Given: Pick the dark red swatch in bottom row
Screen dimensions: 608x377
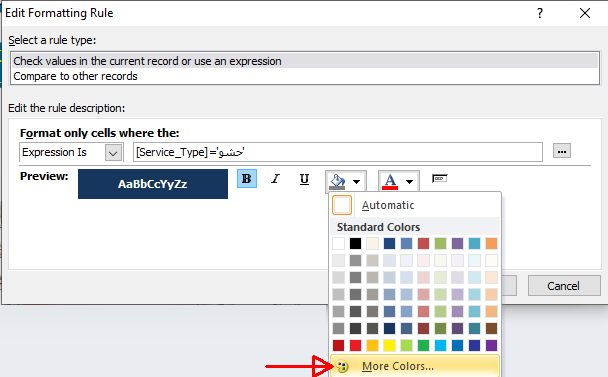Looking at the screenshot, I should pos(339,345).
